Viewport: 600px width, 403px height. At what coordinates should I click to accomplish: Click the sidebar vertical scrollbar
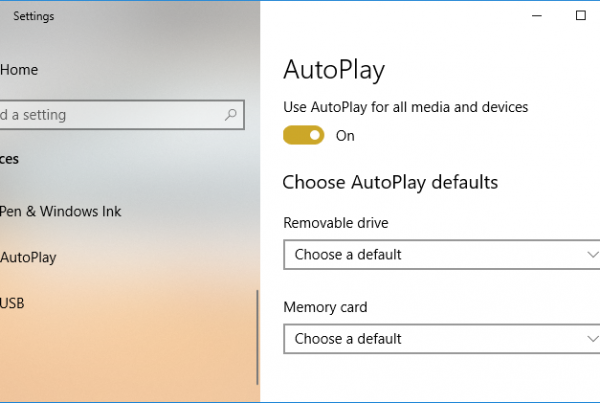pyautogui.click(x=257, y=337)
